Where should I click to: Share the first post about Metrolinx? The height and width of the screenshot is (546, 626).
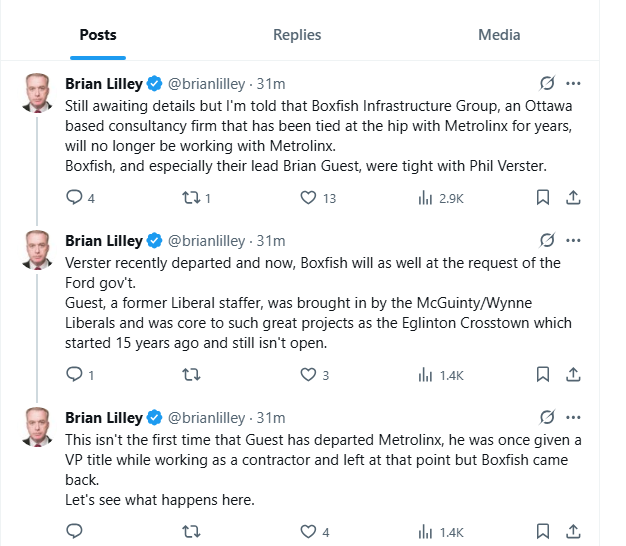tap(573, 198)
